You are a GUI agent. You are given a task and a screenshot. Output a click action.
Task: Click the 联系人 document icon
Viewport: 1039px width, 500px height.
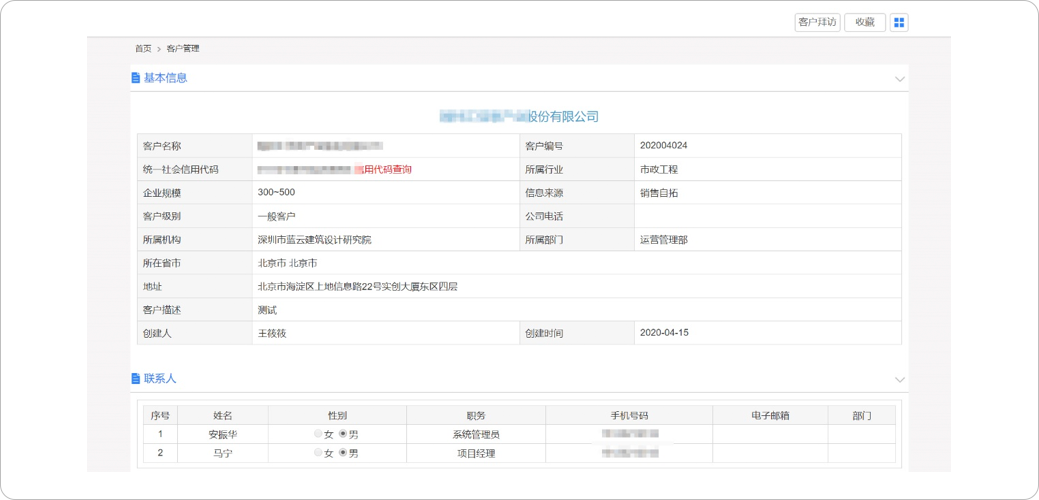(x=136, y=379)
